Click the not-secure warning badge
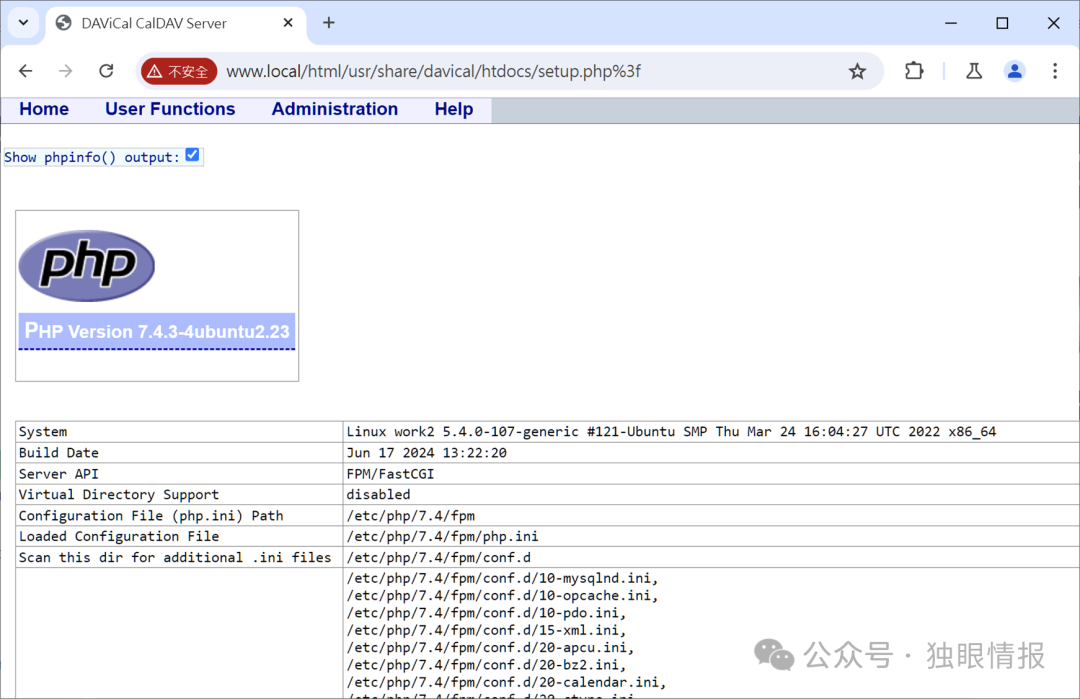This screenshot has width=1080, height=699. 179,71
